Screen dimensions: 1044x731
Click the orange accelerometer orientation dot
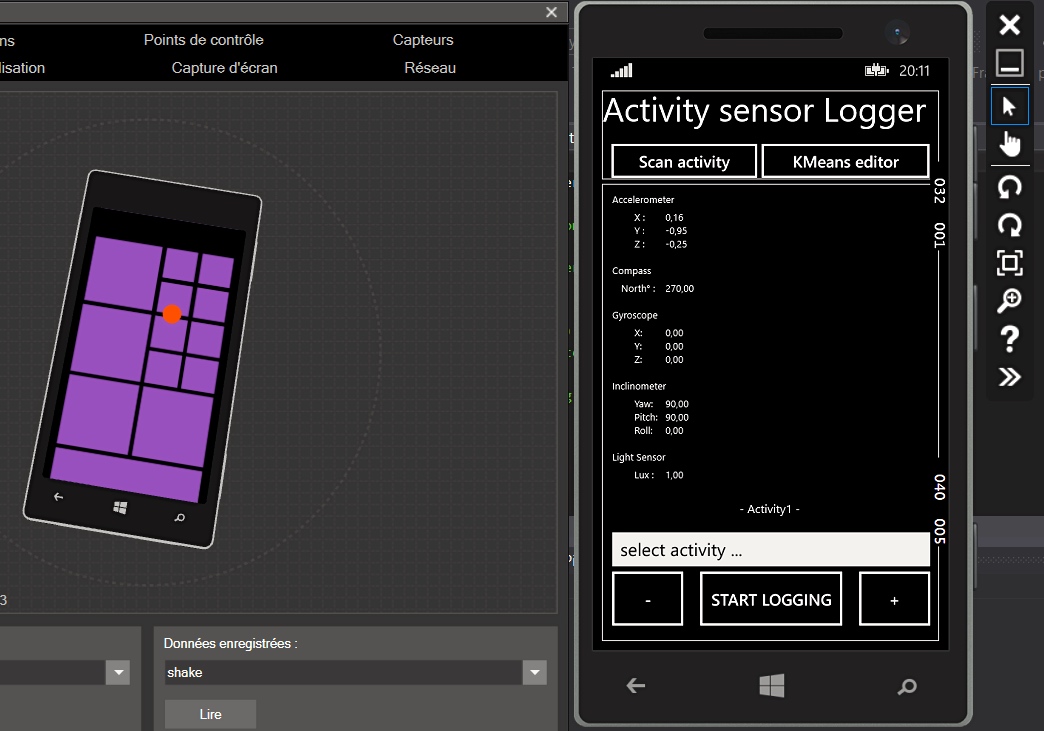[172, 314]
